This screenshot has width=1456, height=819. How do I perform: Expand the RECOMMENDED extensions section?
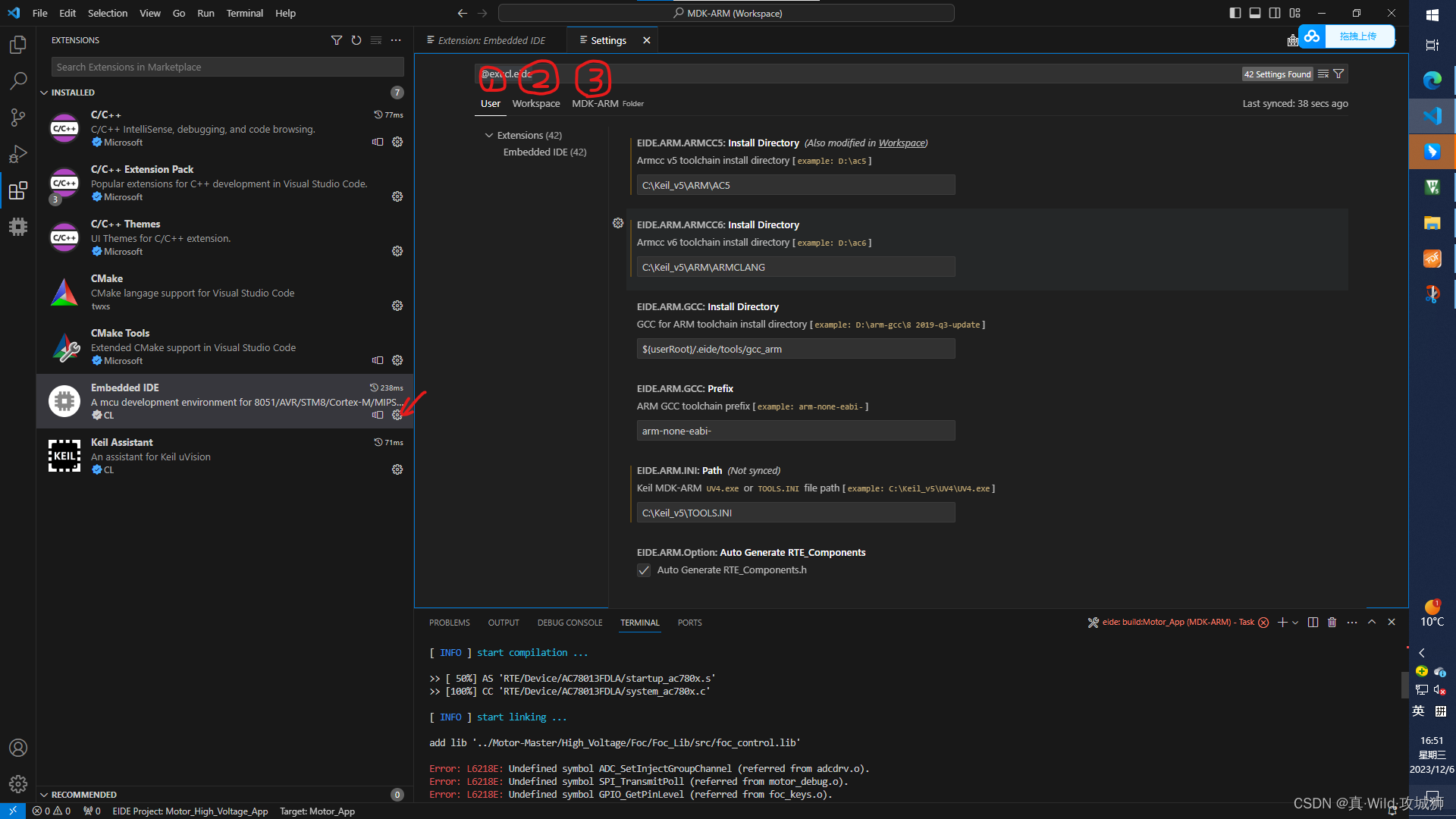click(83, 795)
